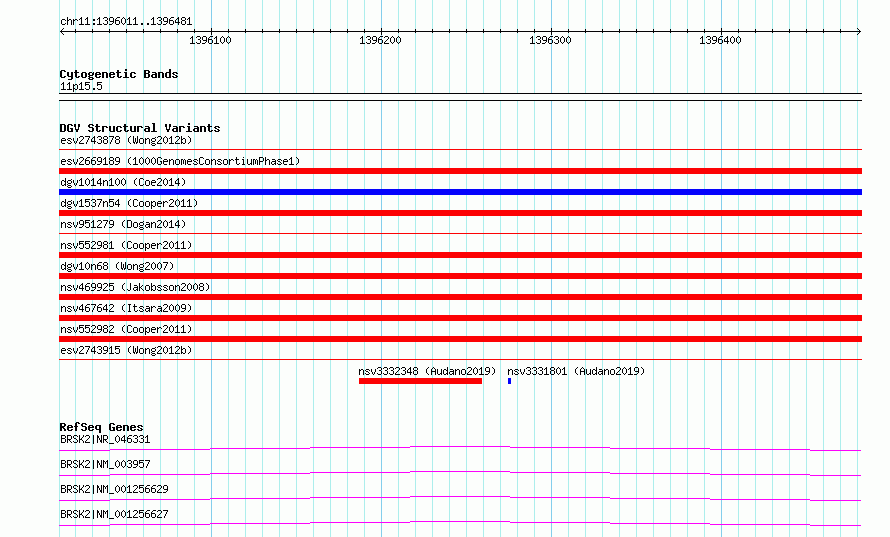Click the BRSK2|NM_001256627 transcript label

(114, 514)
